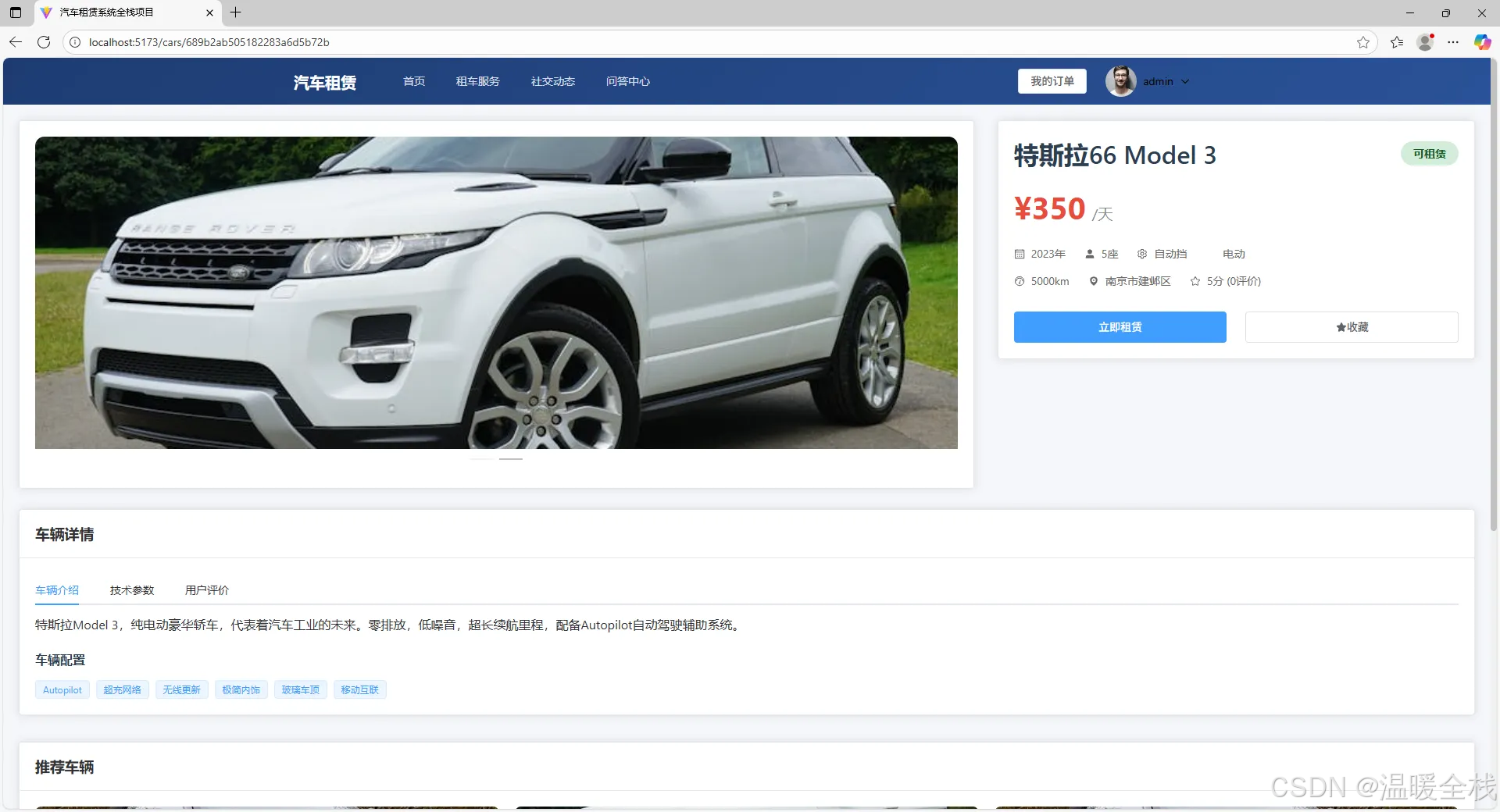Open browser favorites list icon
This screenshot has height=812, width=1500.
[x=1397, y=42]
